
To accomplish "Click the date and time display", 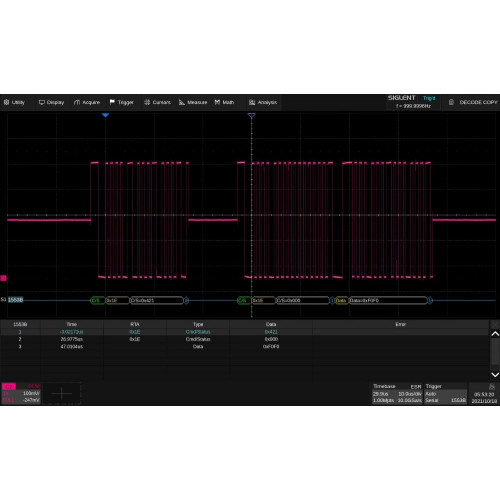I will tap(484, 397).
